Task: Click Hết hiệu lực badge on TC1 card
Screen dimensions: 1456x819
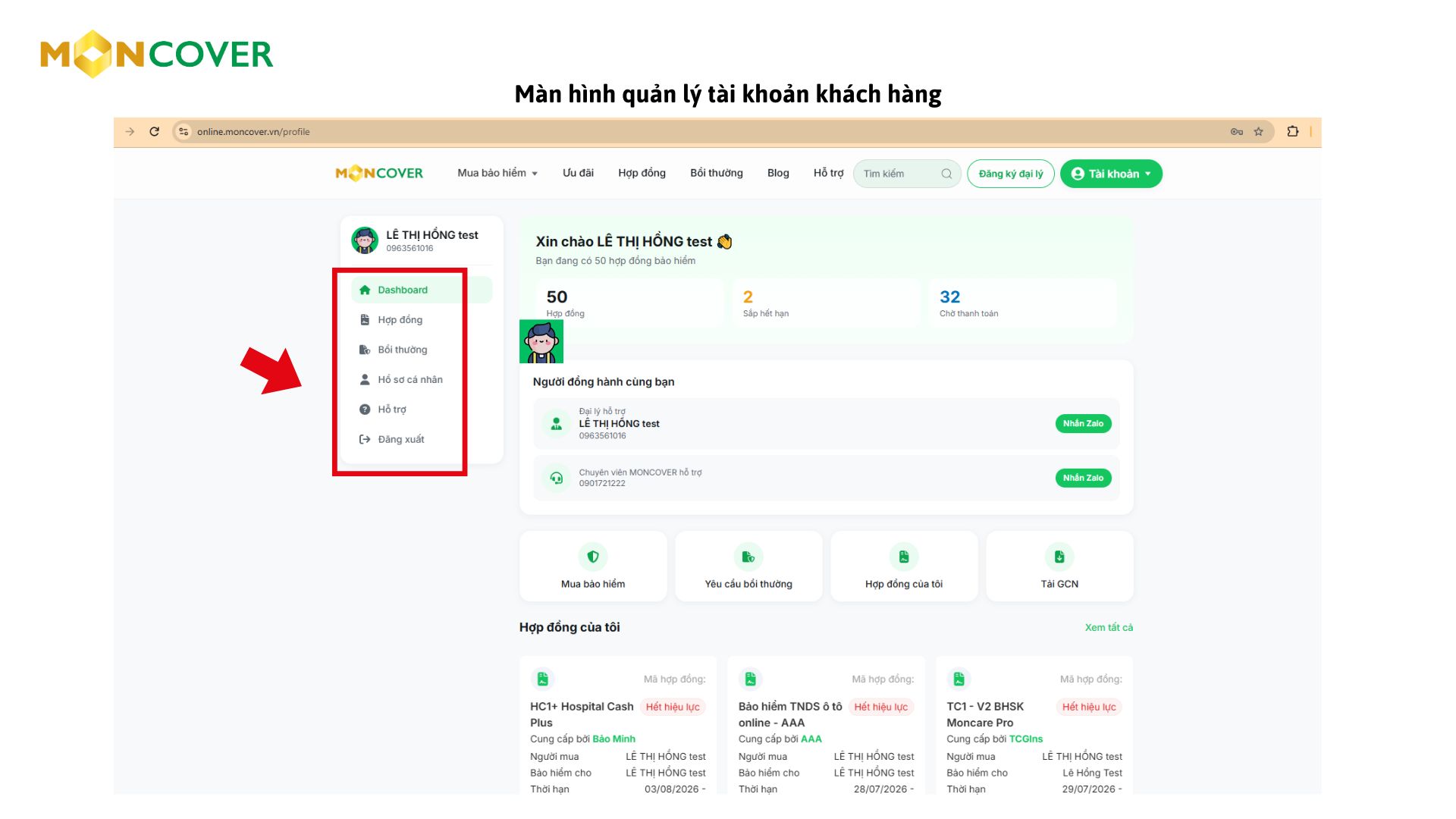Action: [x=1089, y=707]
